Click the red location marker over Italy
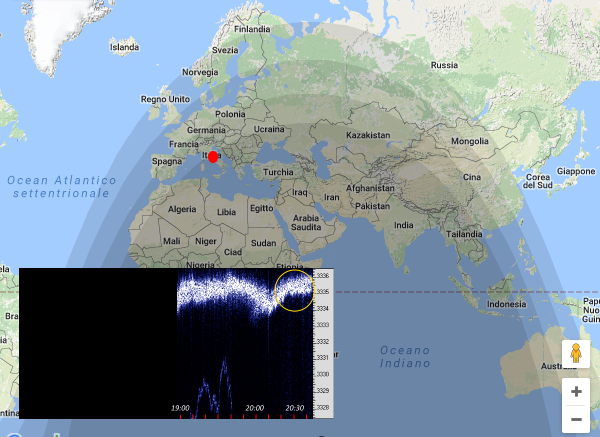 pyautogui.click(x=212, y=157)
